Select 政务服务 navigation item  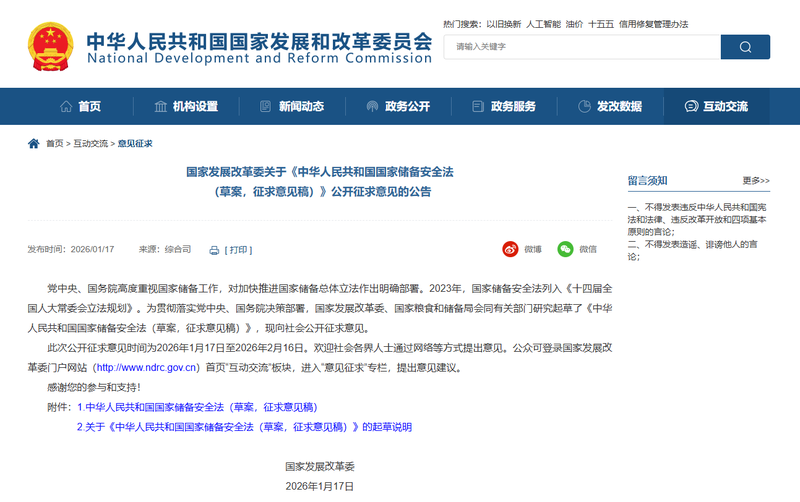pos(504,107)
